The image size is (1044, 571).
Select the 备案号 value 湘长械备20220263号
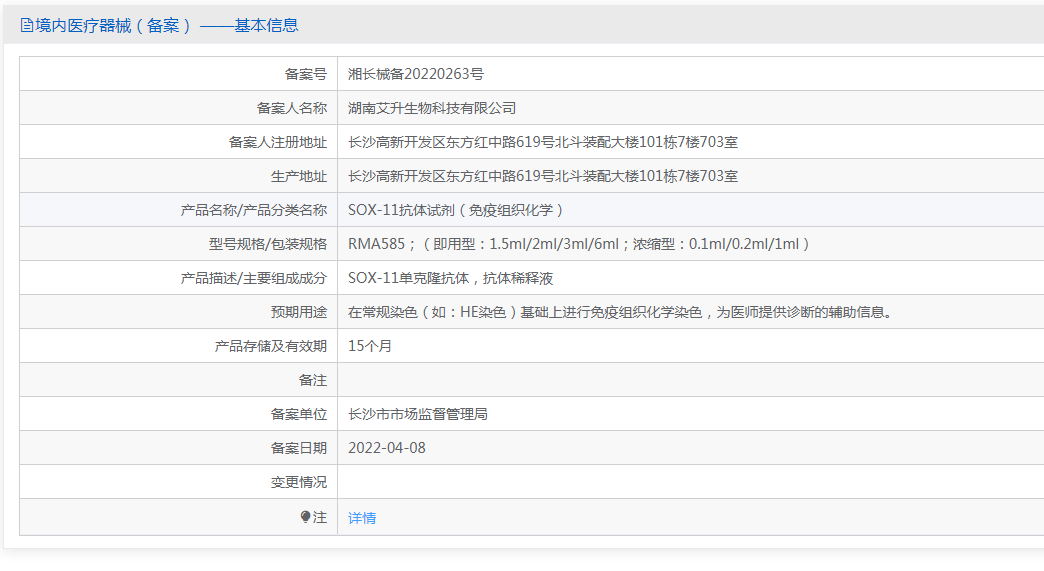416,74
